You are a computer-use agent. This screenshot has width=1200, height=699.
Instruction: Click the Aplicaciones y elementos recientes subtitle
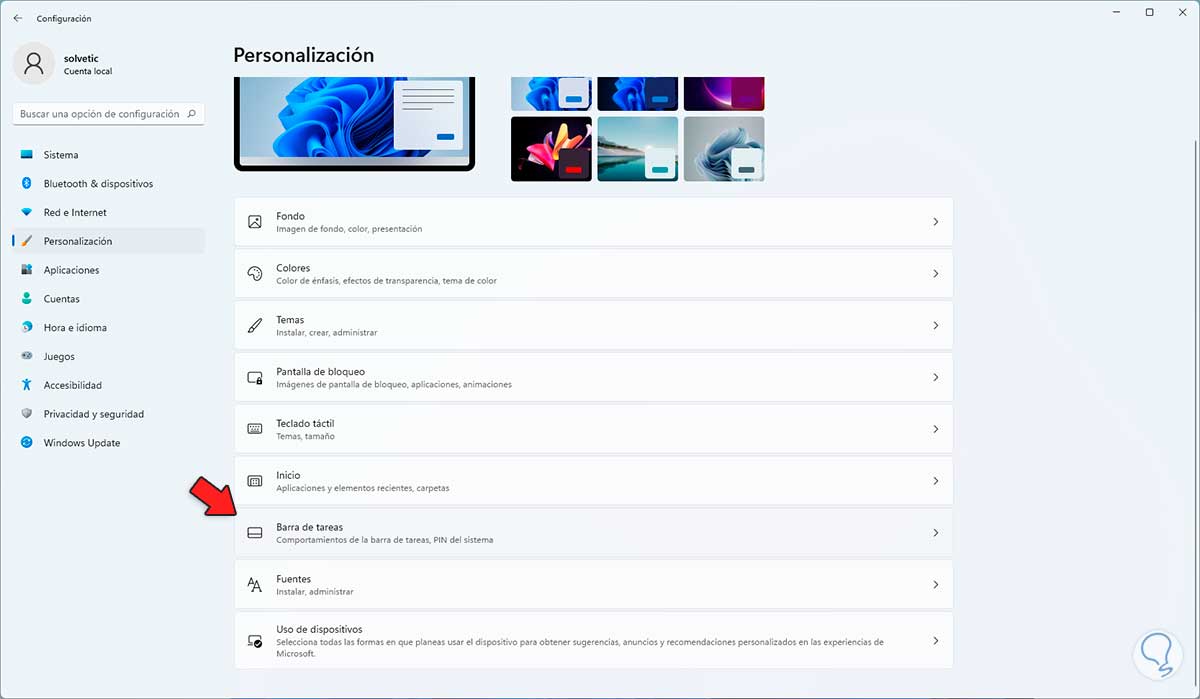pos(363,488)
